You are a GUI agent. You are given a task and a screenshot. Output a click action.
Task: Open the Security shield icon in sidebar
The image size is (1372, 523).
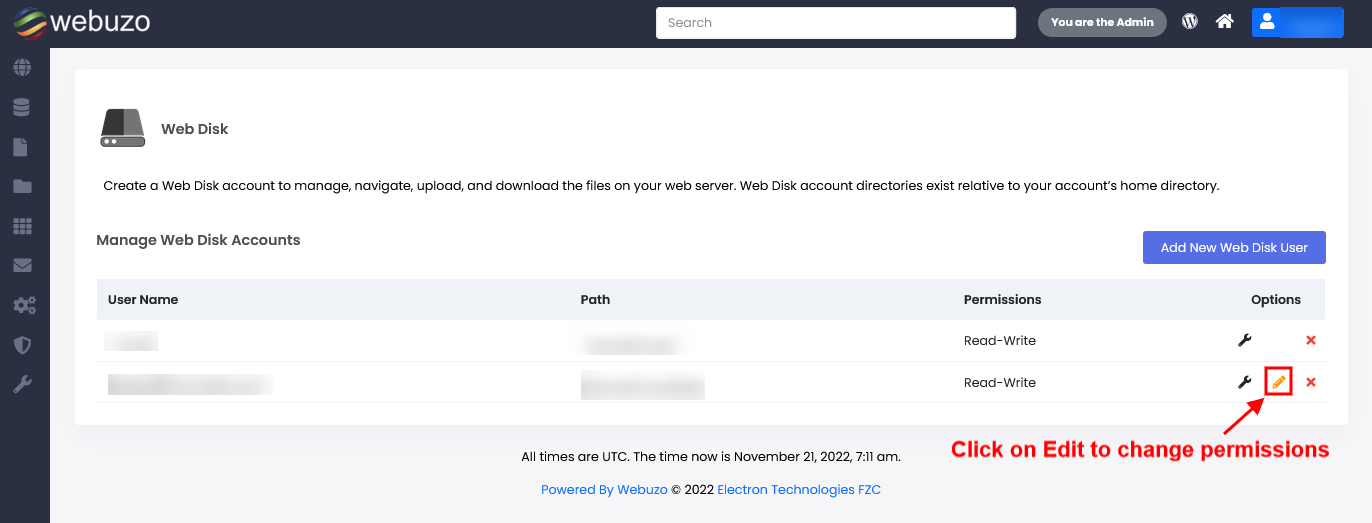pyautogui.click(x=22, y=345)
